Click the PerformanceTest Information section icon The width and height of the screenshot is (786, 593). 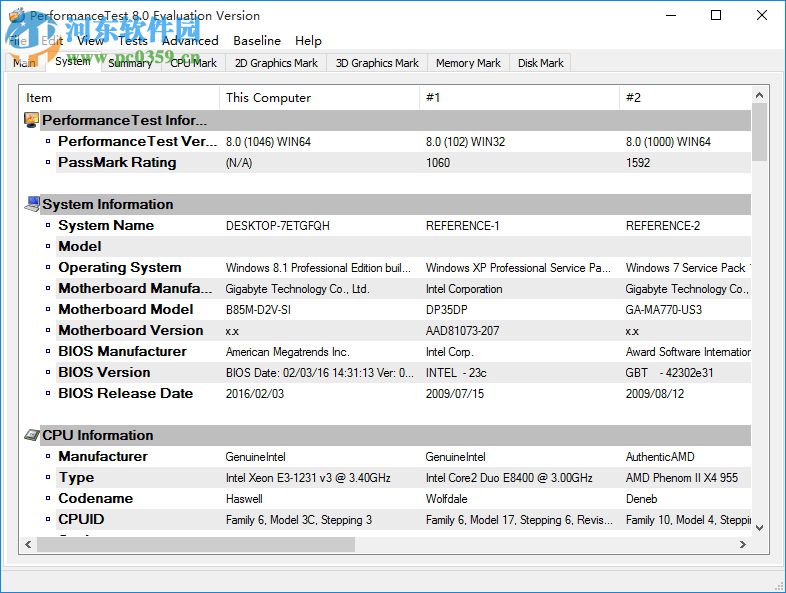[32, 120]
